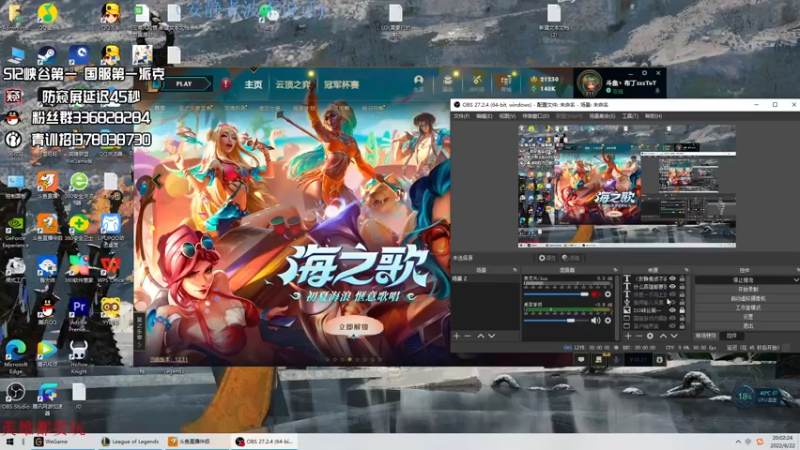The image size is (800, 450).
Task: Add a new scene with plus icon
Action: point(457,336)
